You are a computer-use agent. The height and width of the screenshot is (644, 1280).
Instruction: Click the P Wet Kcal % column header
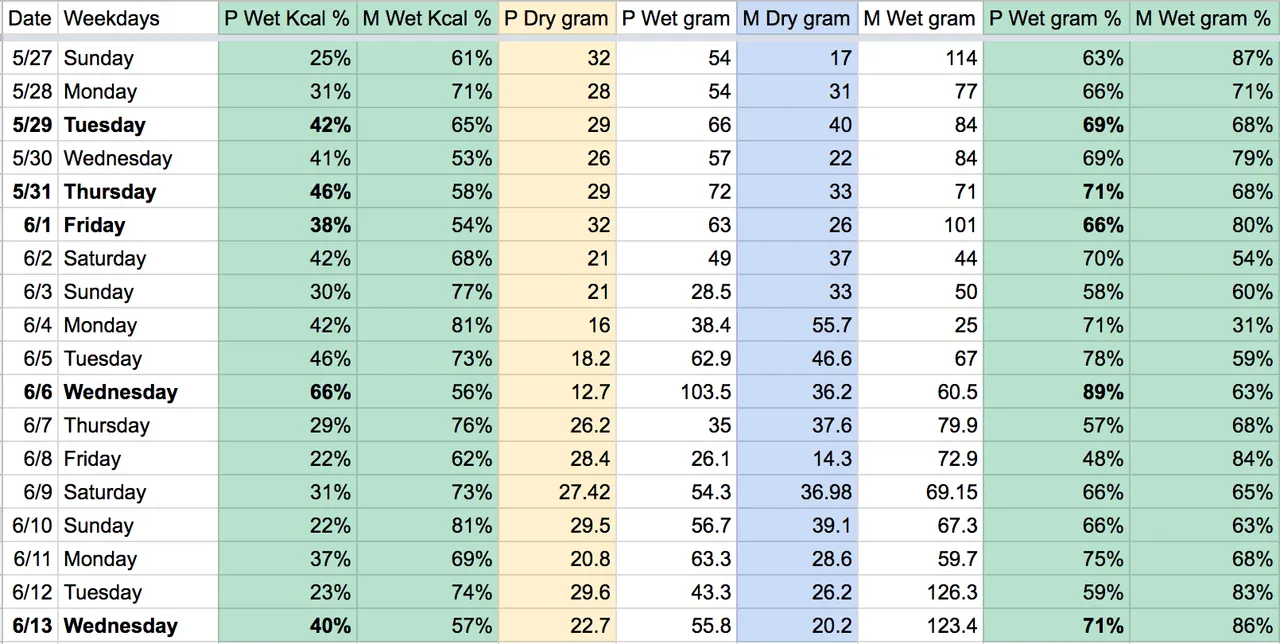287,18
